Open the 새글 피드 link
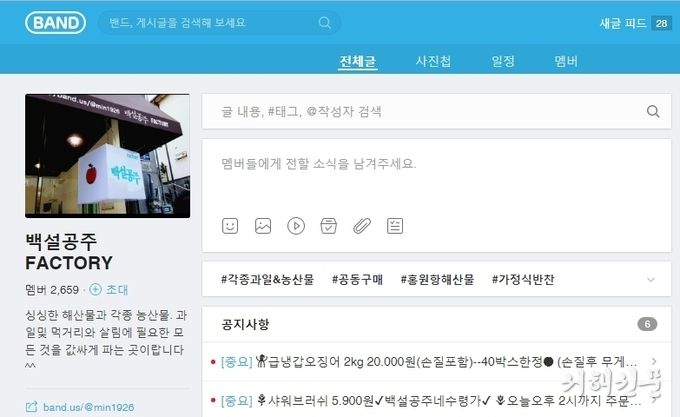680x417 pixels. [x=623, y=23]
